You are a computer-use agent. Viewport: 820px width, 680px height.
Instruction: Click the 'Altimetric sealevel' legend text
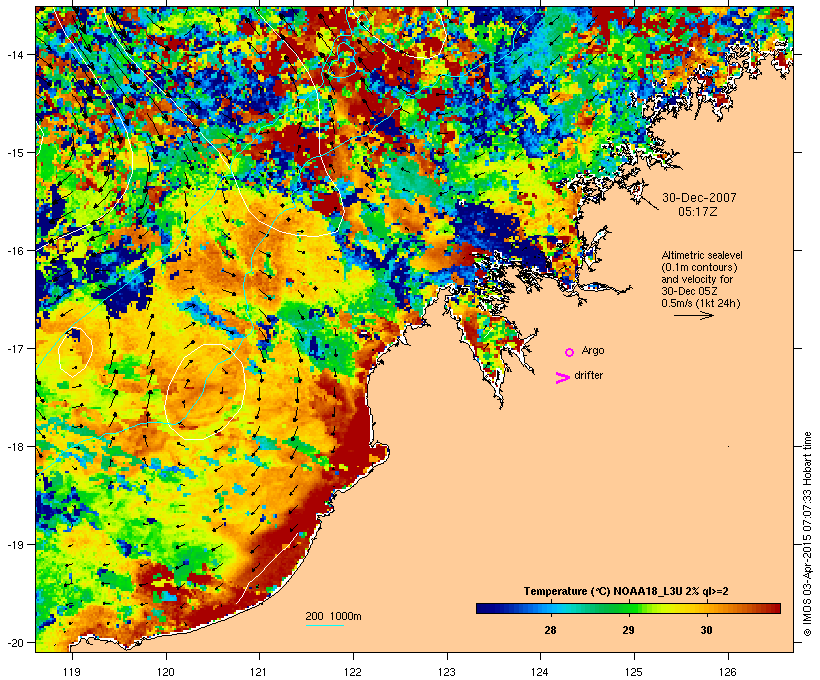[702, 255]
